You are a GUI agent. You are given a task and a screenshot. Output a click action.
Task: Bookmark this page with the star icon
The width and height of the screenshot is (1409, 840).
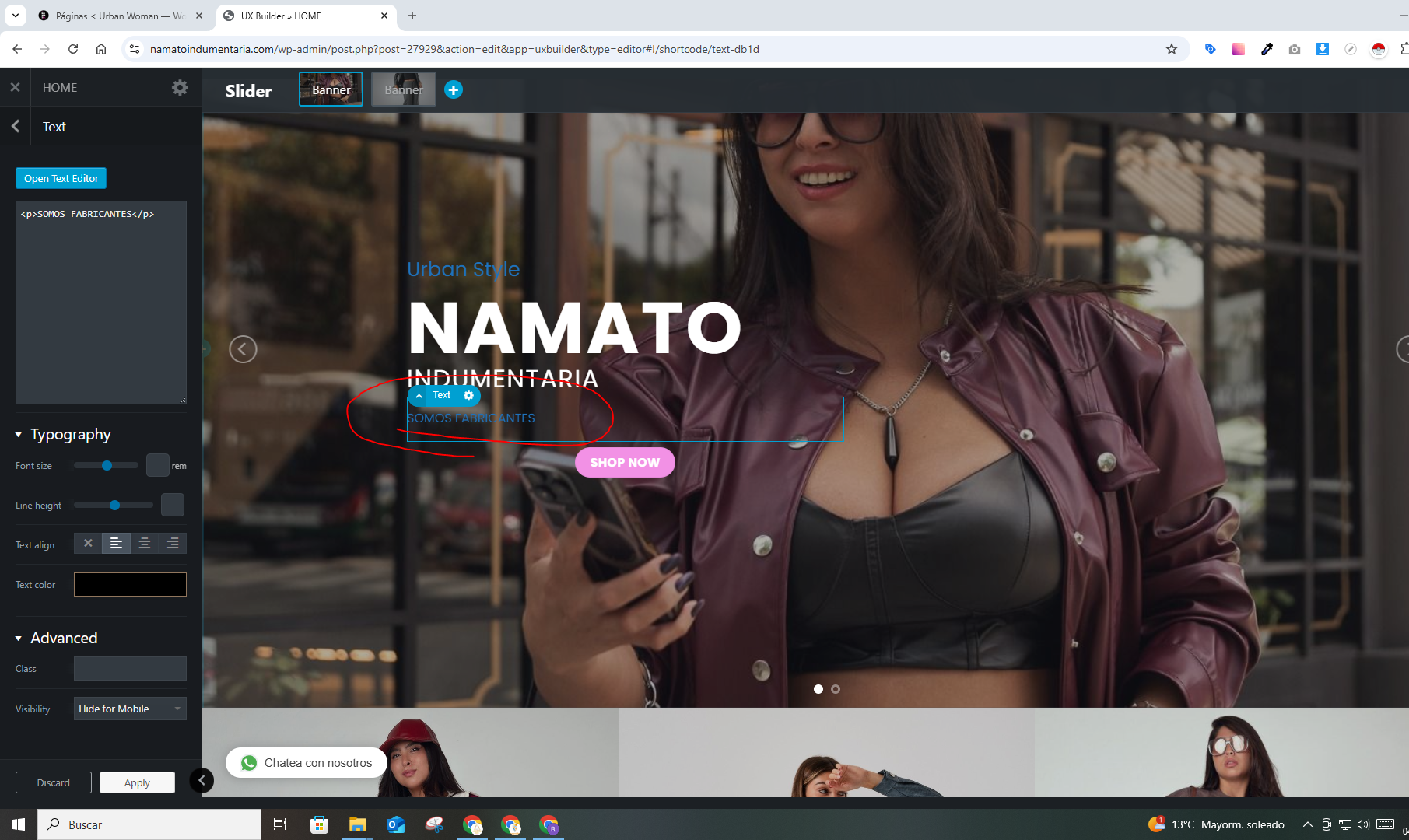1171,49
